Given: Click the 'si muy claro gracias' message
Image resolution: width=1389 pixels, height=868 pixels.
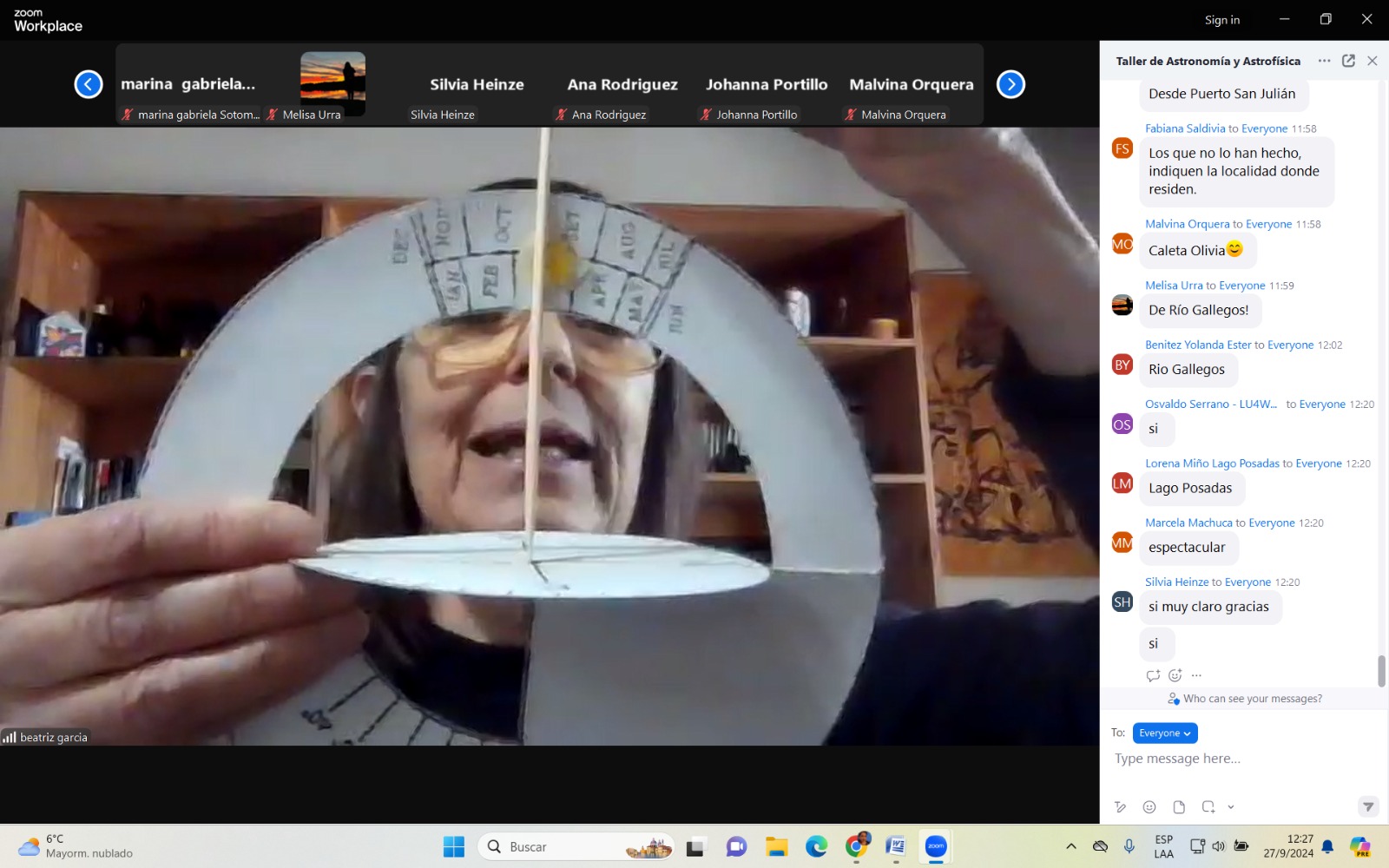Looking at the screenshot, I should click(x=1209, y=607).
